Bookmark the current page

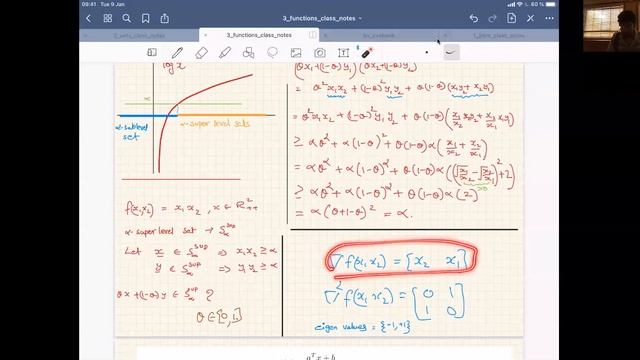pos(145,18)
